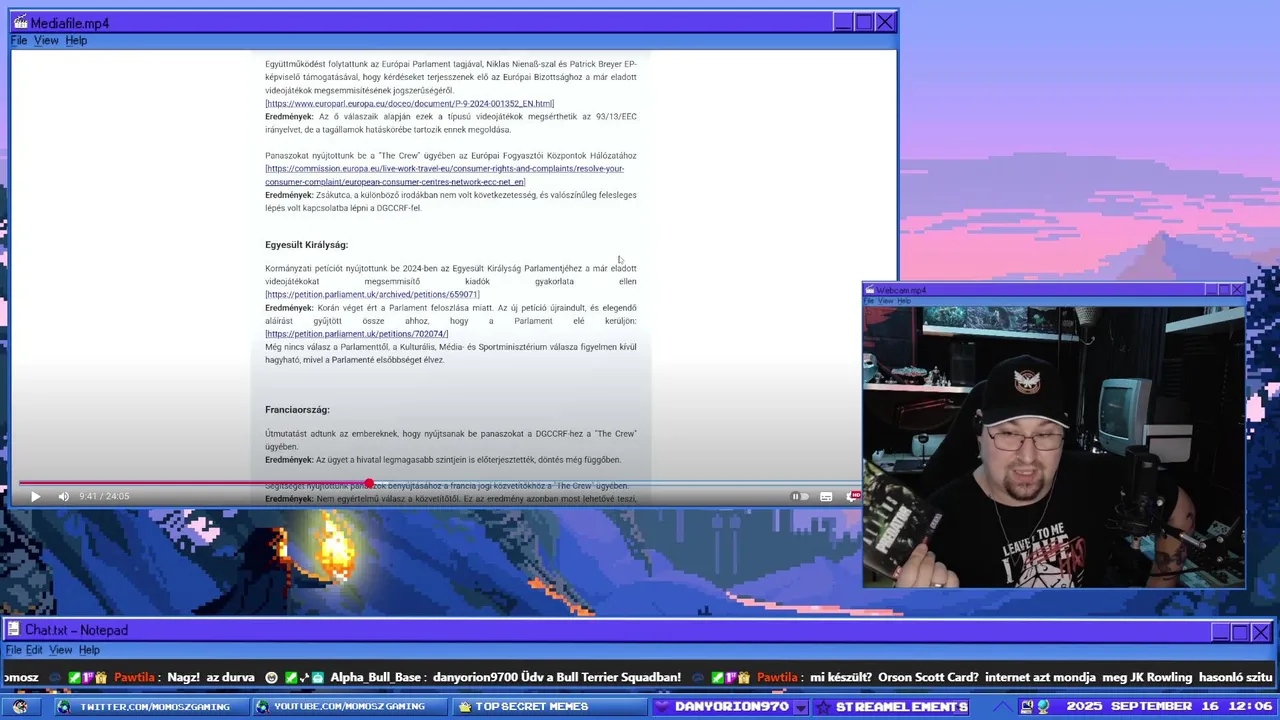Viewport: 1280px width, 720px height.
Task: Open View menu in Mediafile.mp4
Action: pyautogui.click(x=46, y=41)
